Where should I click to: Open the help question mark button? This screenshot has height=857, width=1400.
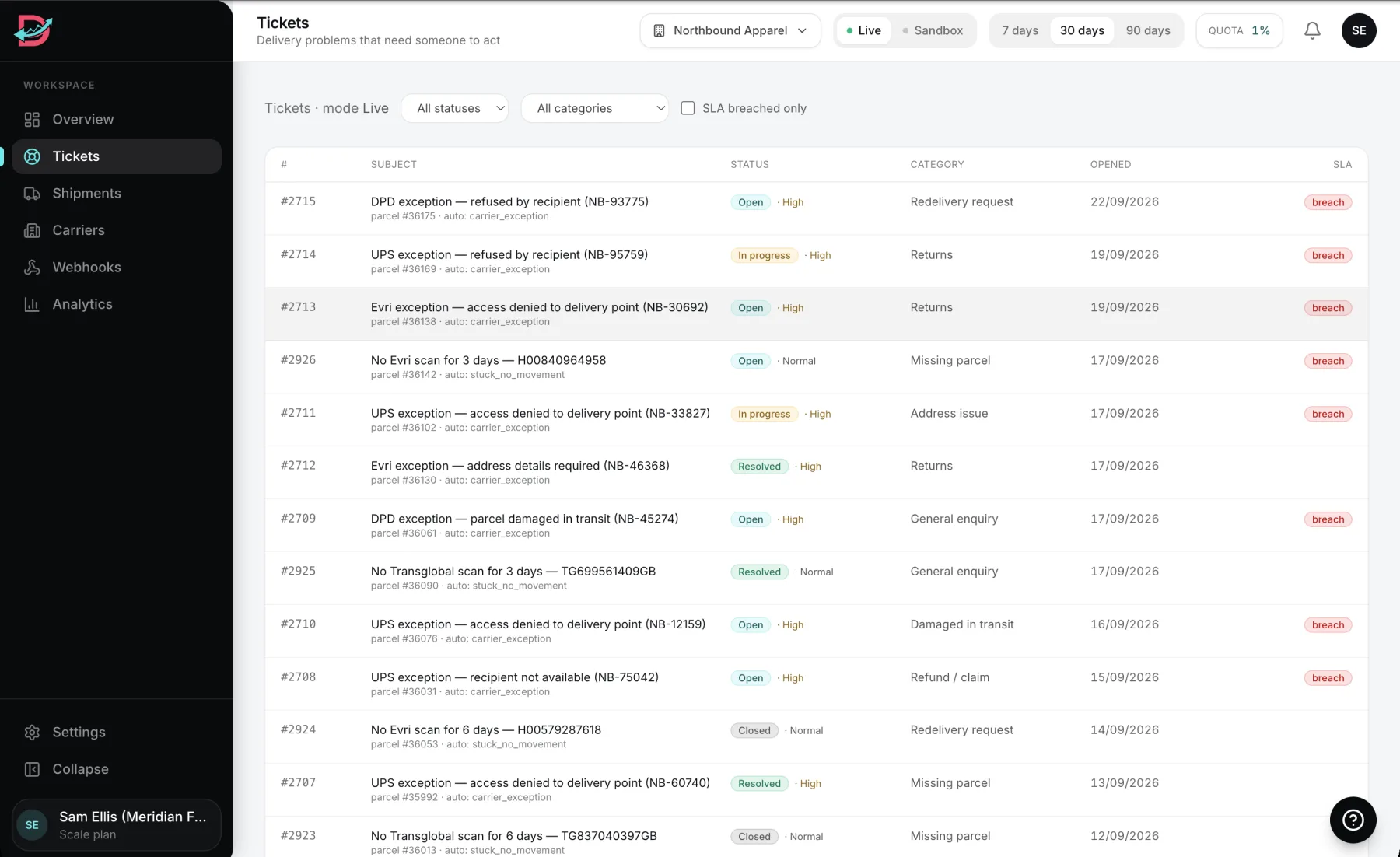click(1353, 820)
